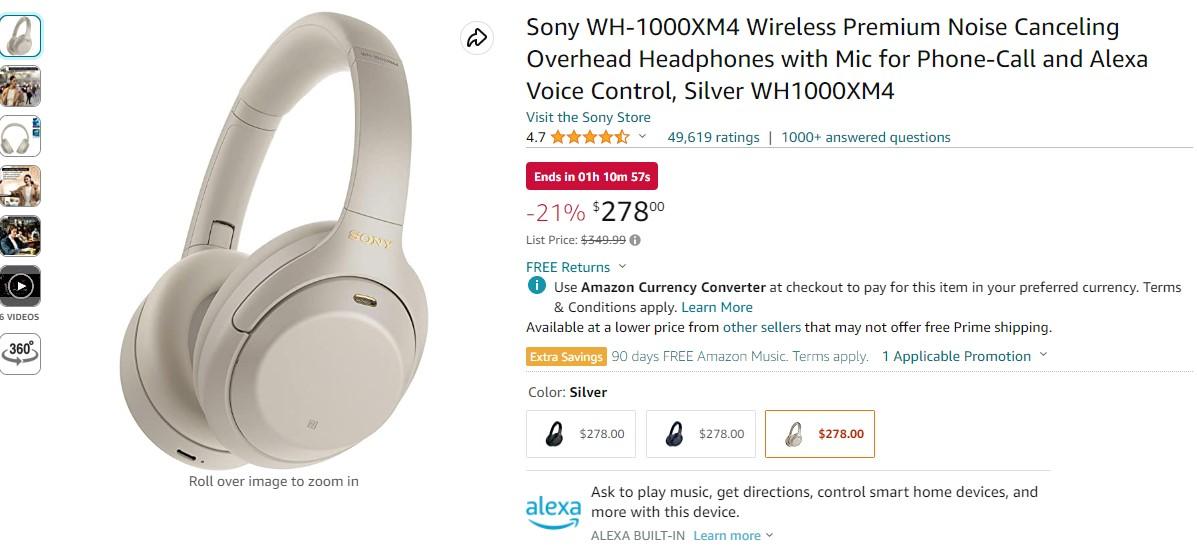Expand Alexa Built-in Learn more chevron

[x=769, y=536]
